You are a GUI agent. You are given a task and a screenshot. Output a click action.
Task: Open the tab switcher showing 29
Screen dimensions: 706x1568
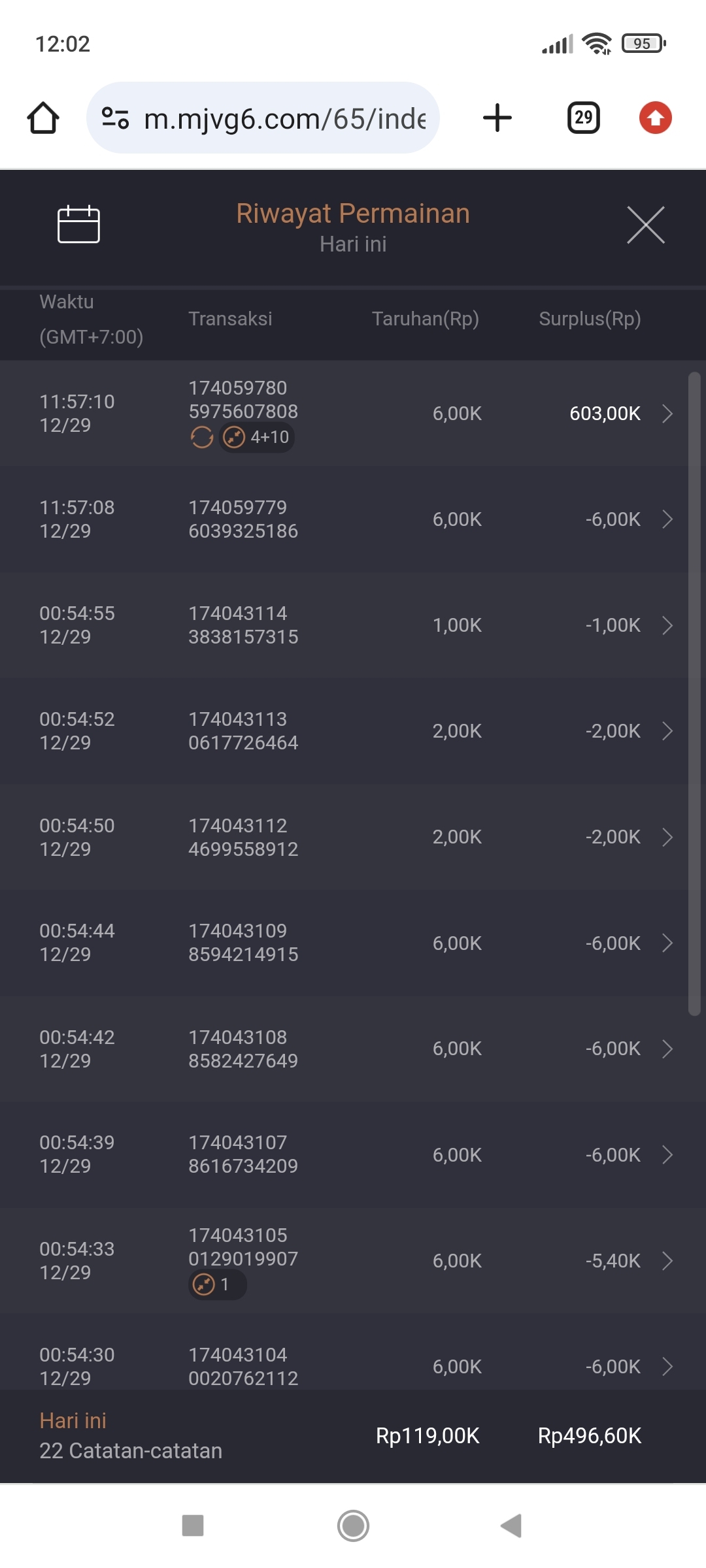(x=583, y=118)
